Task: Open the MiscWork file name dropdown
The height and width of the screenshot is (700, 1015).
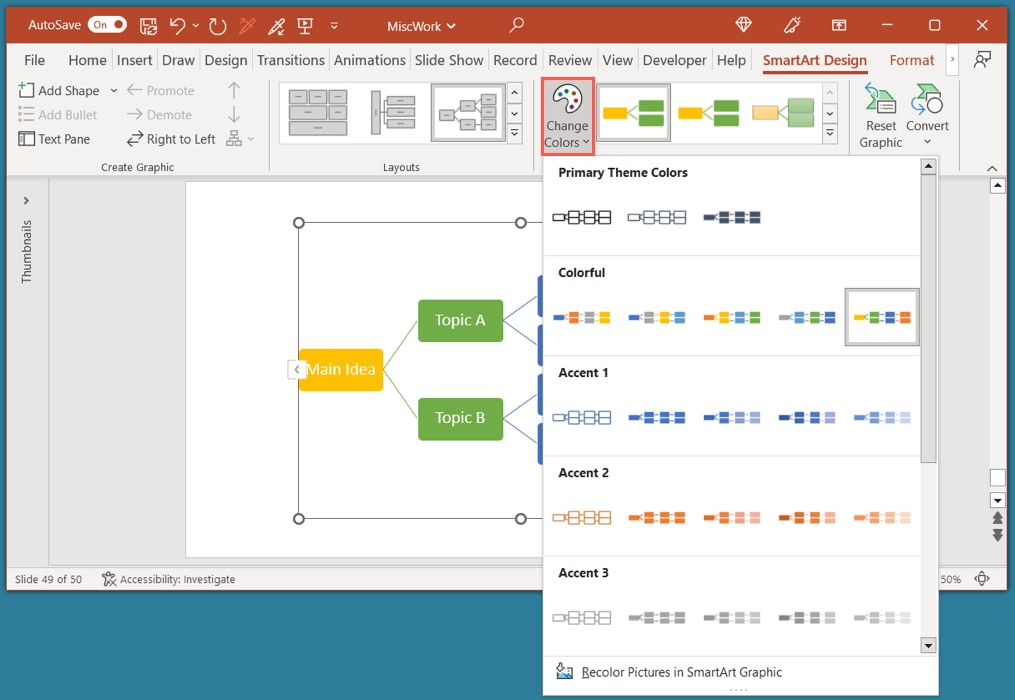Action: point(421,27)
